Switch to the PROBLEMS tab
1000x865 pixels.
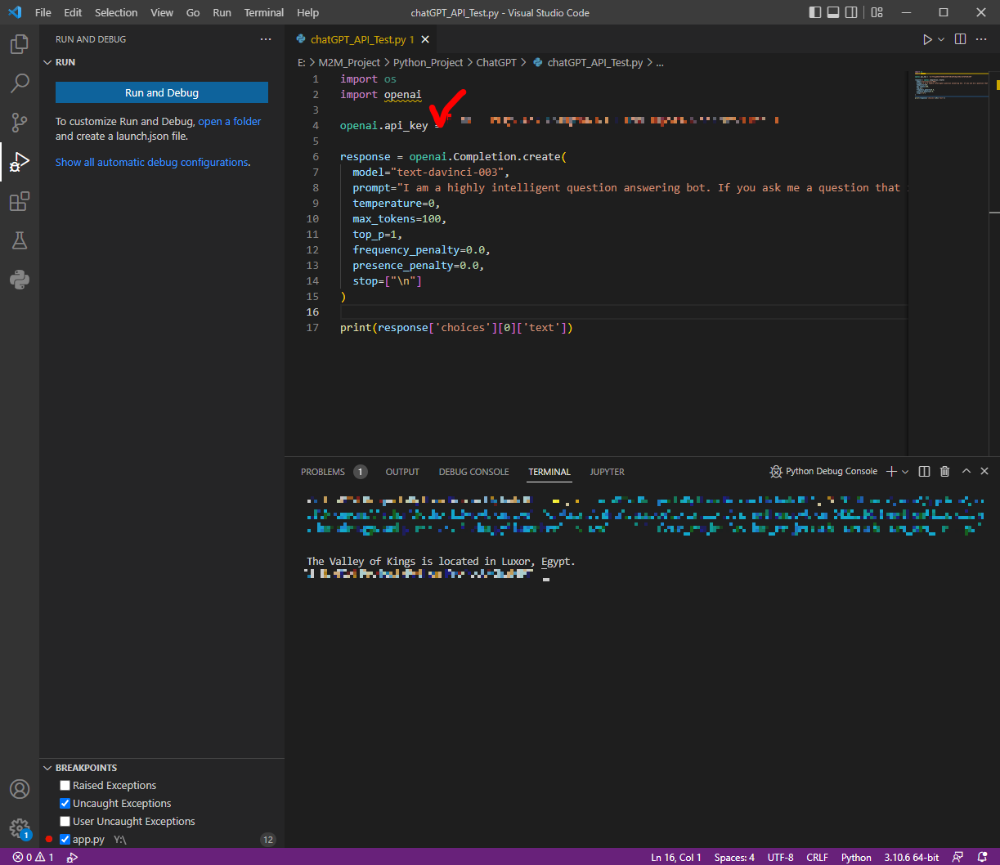[x=334, y=471]
